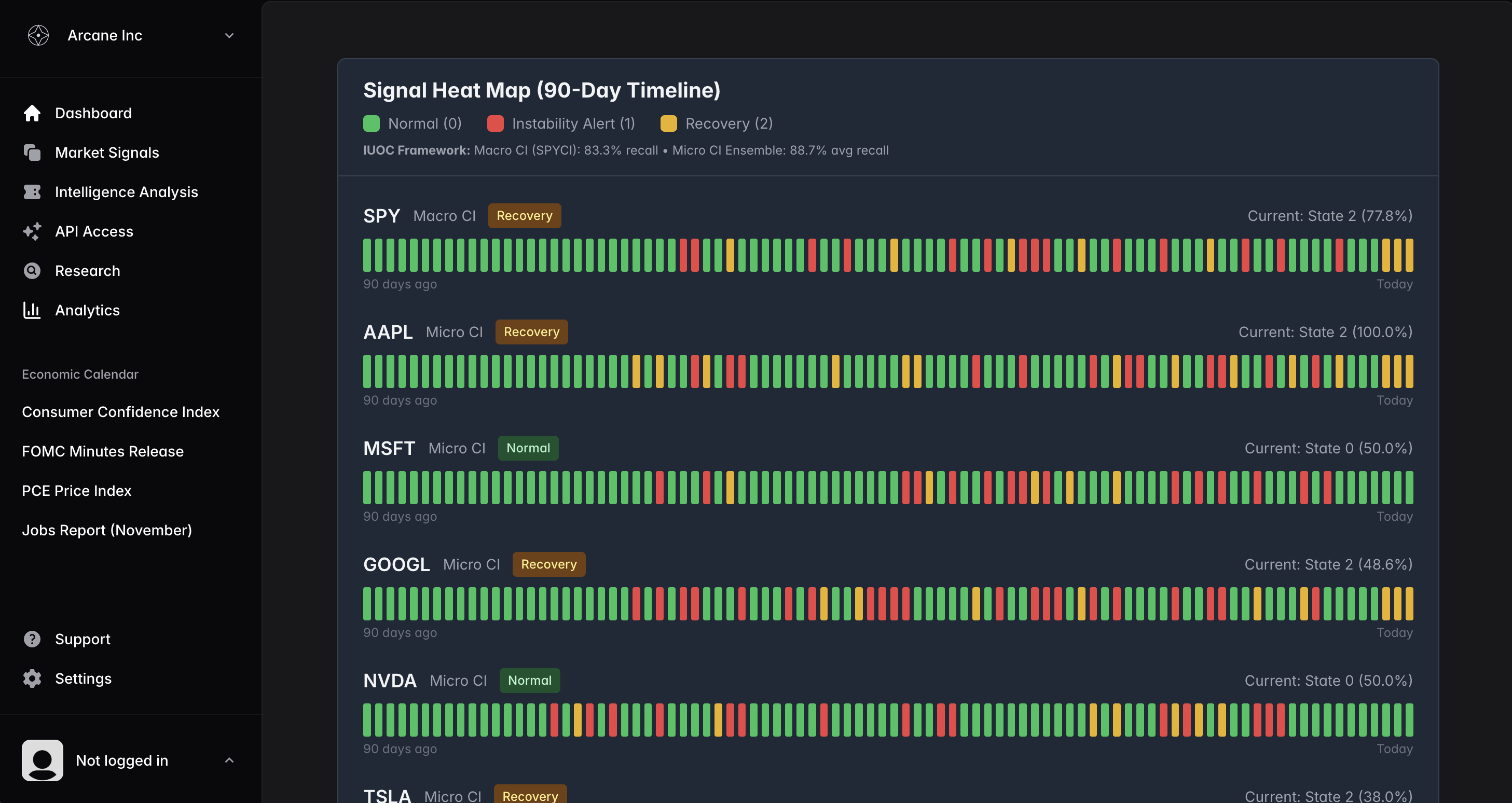Open the Consumer Confidence Index link

click(x=120, y=411)
